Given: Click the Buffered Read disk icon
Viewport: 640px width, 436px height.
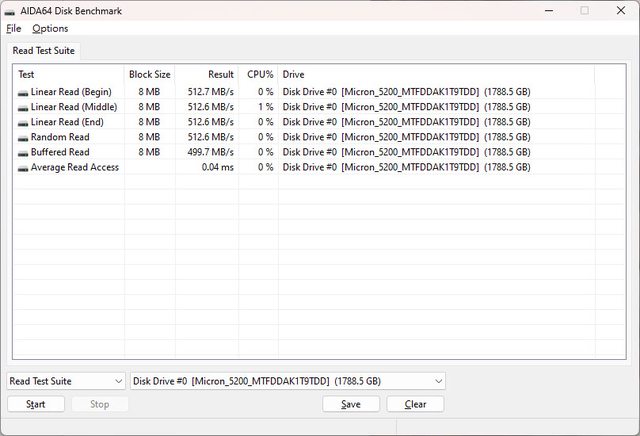Looking at the screenshot, I should [x=23, y=153].
